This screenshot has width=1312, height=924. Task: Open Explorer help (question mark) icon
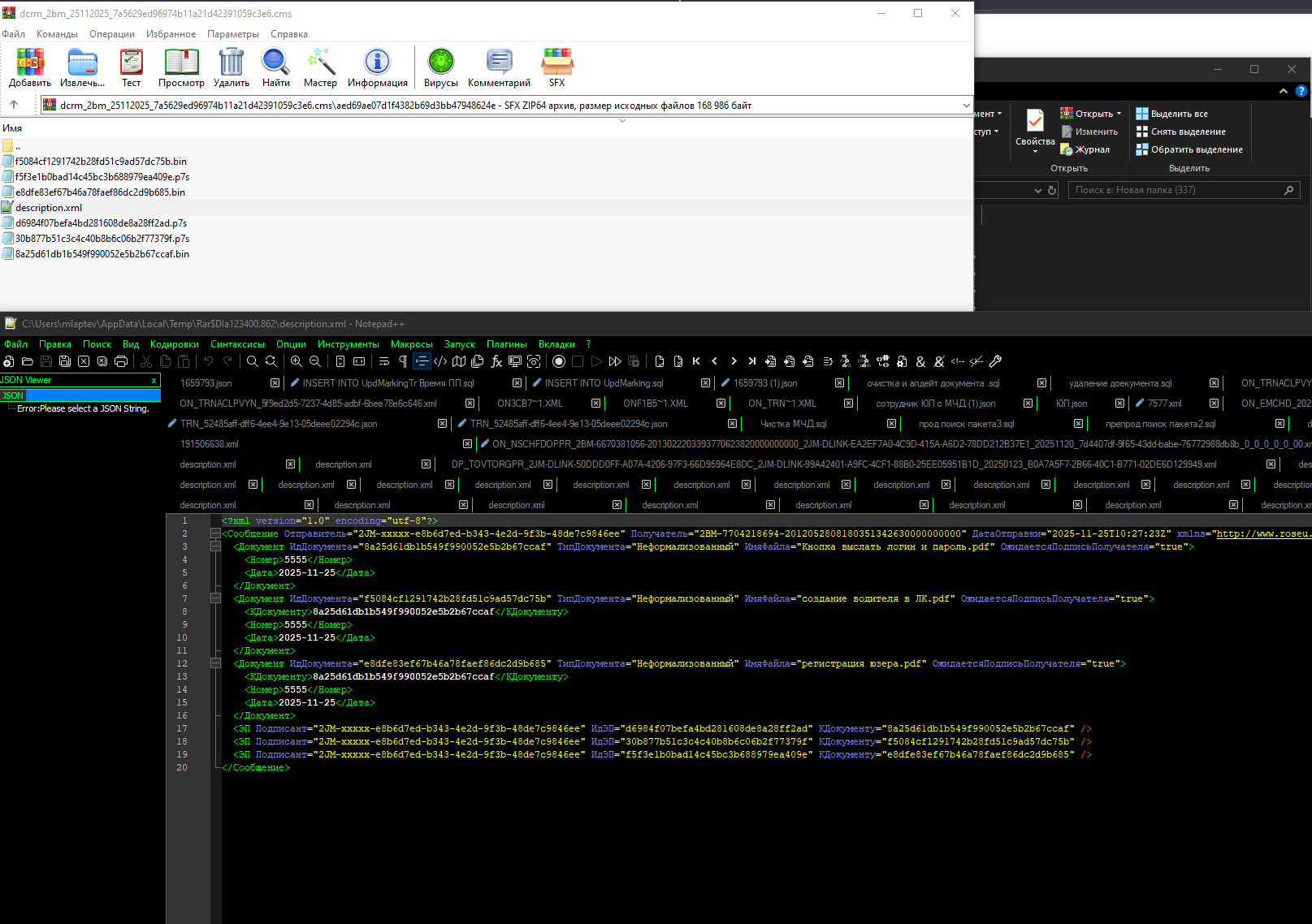coord(1301,91)
